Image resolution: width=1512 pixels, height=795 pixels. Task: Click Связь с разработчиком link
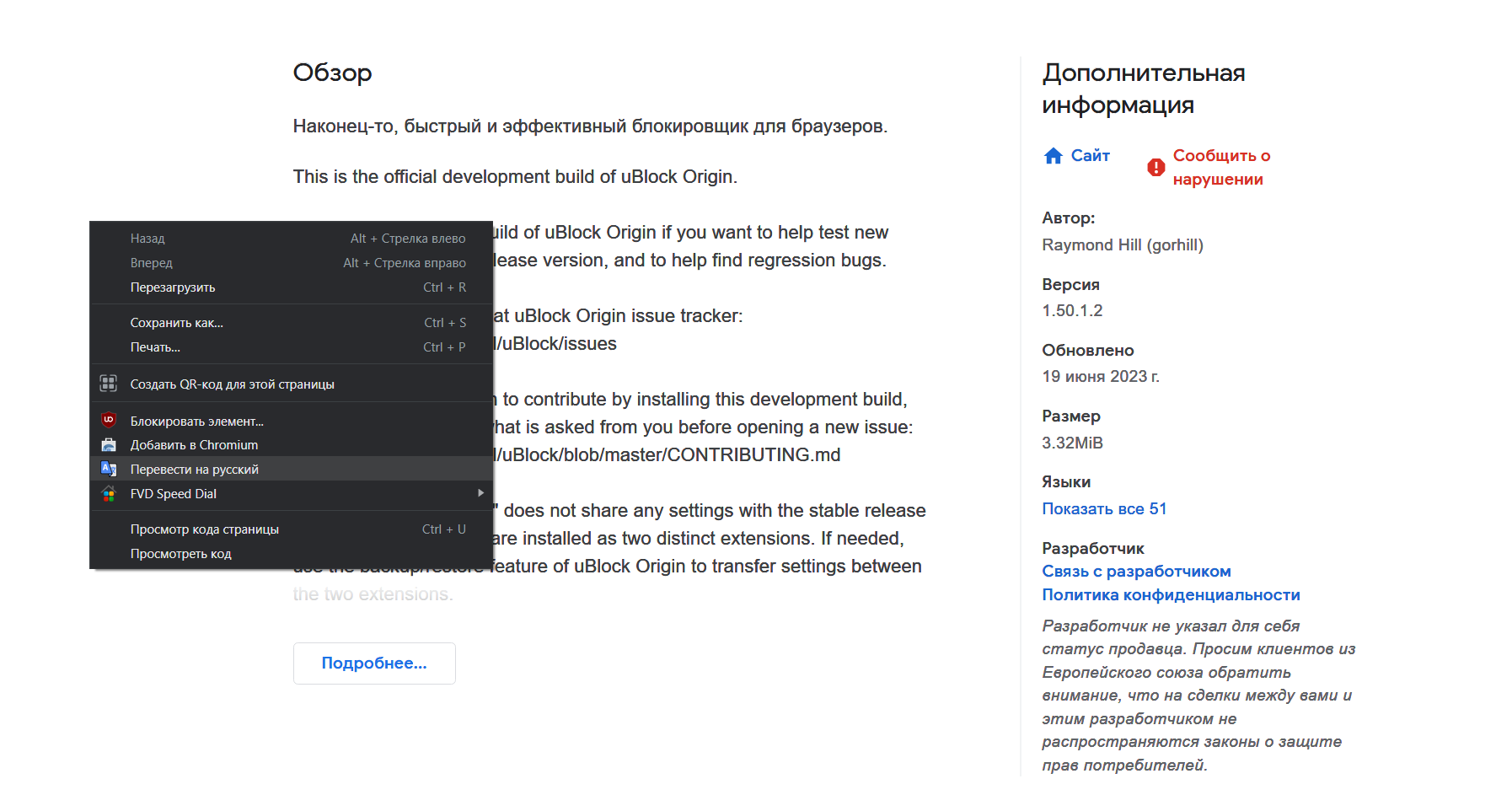tap(1136, 572)
